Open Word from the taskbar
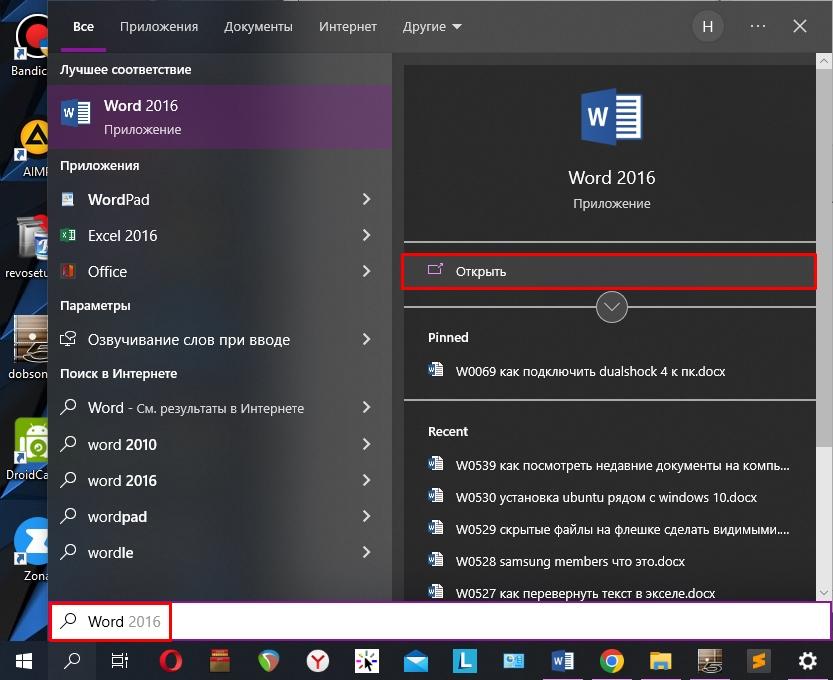The image size is (833, 680). (562, 661)
